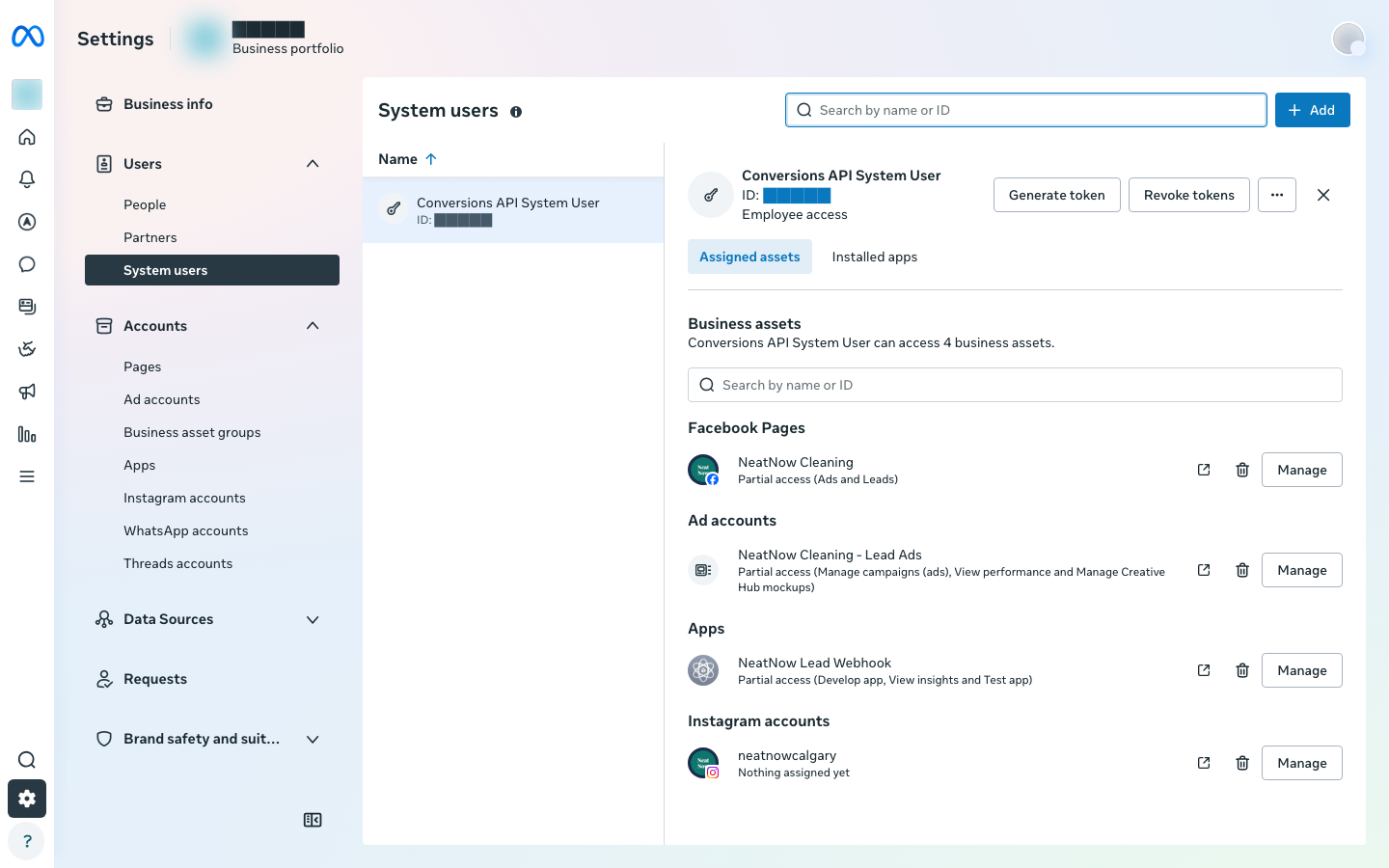Screen dimensions: 1389x868
Task: Open neatnowcalgary external link icon
Action: click(1204, 763)
